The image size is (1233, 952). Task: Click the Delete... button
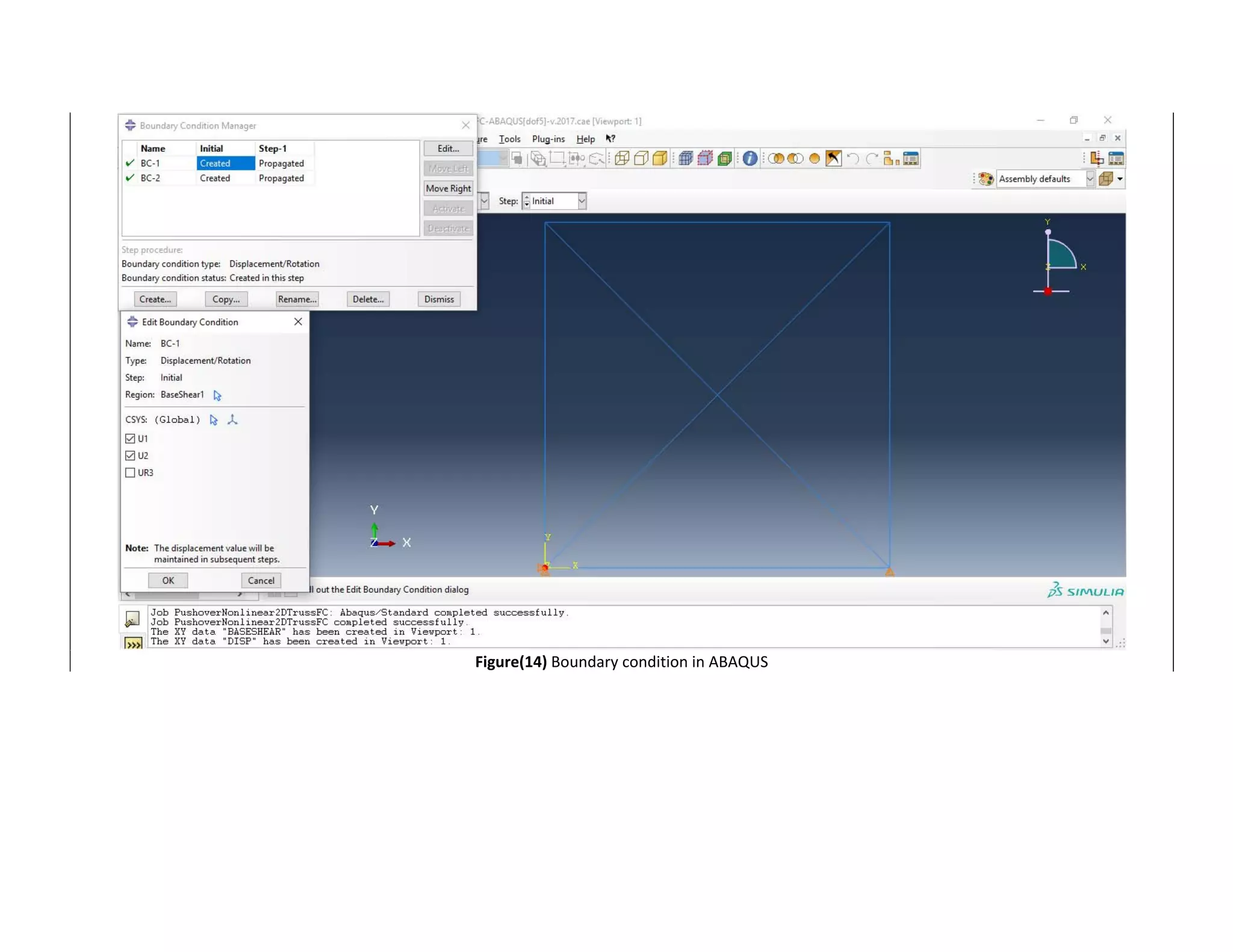click(368, 299)
